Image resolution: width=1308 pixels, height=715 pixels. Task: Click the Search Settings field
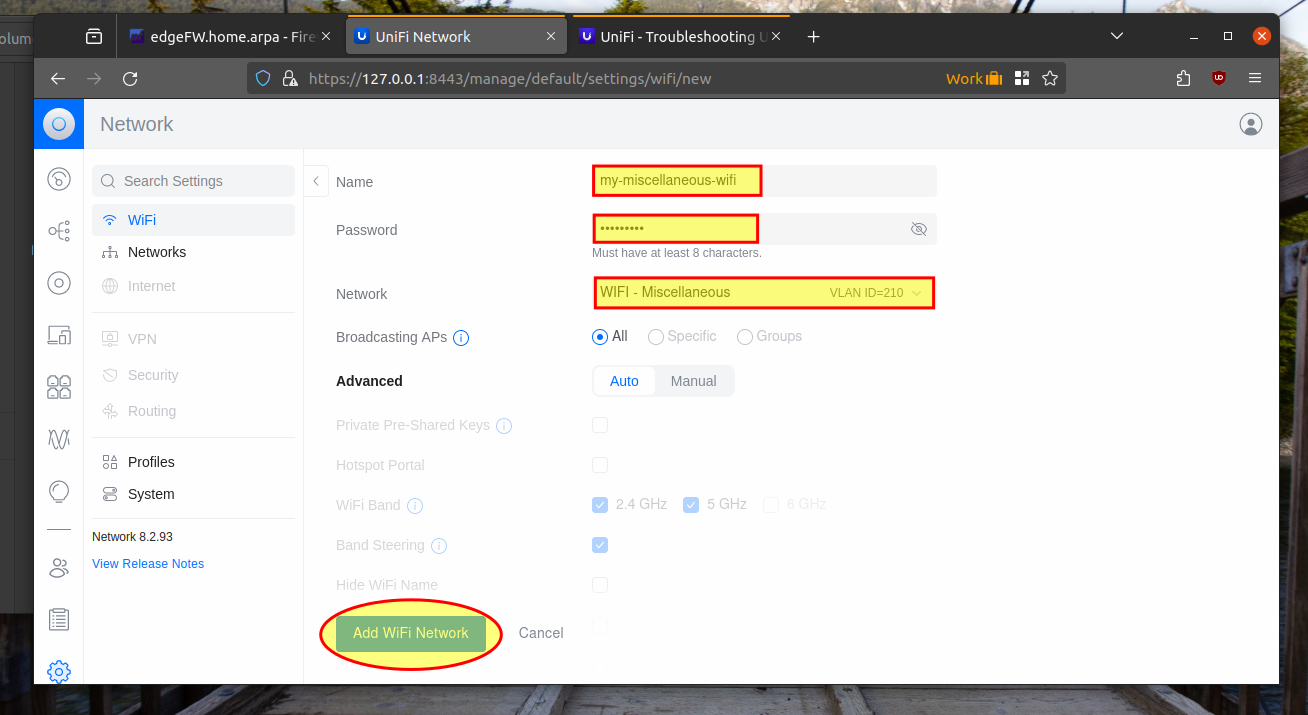(x=193, y=181)
